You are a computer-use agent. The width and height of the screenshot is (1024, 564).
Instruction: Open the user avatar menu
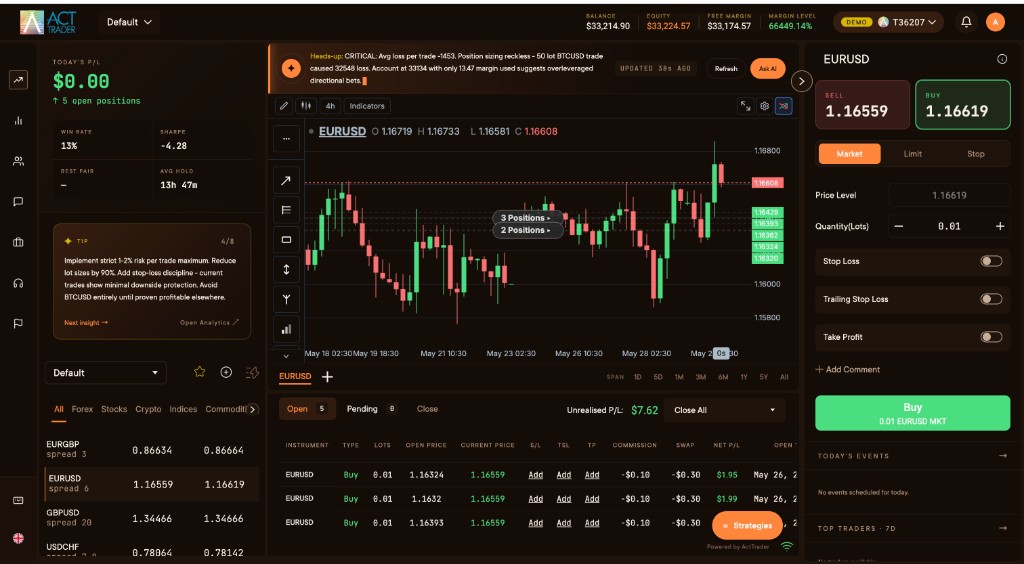(x=995, y=22)
